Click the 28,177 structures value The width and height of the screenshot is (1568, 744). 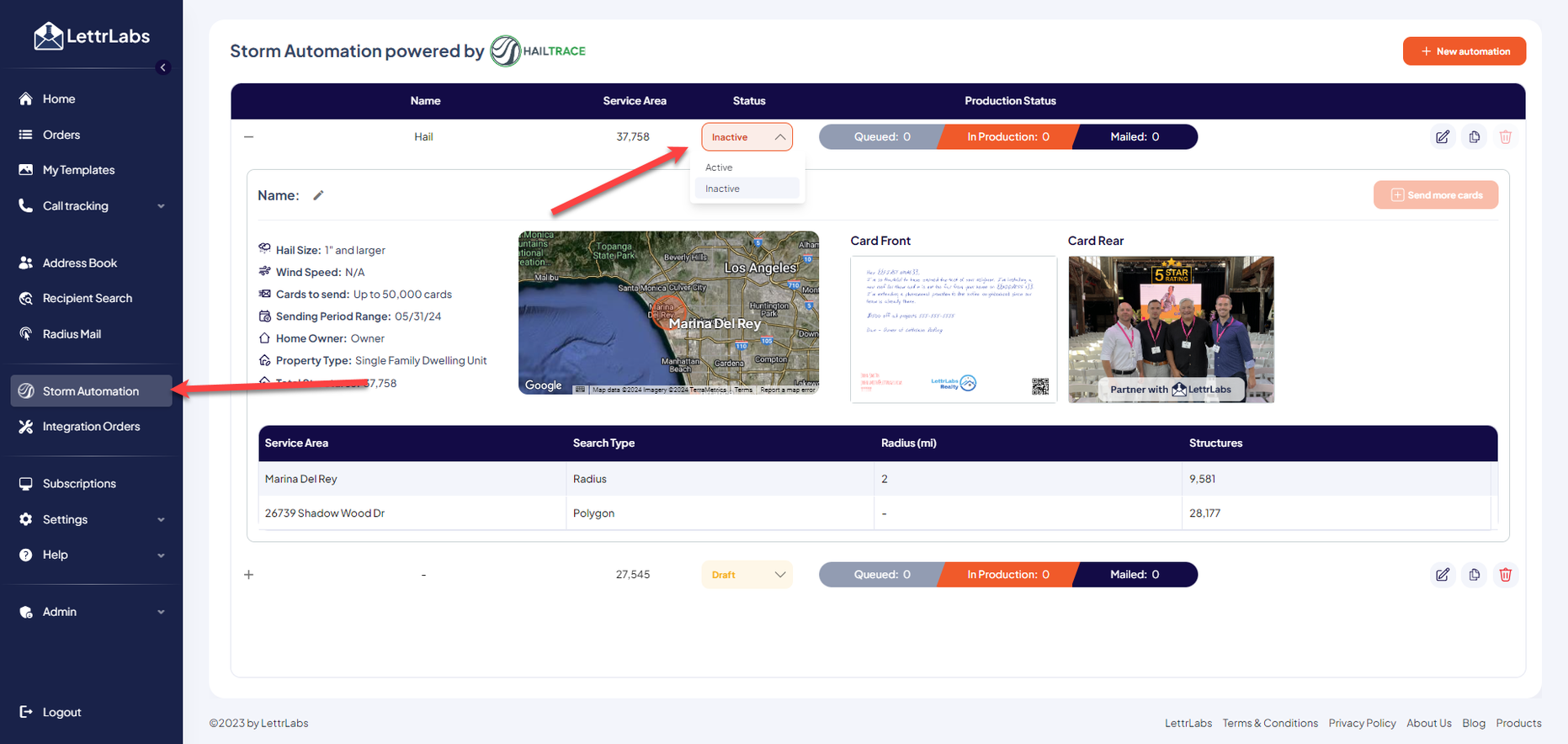point(1204,513)
